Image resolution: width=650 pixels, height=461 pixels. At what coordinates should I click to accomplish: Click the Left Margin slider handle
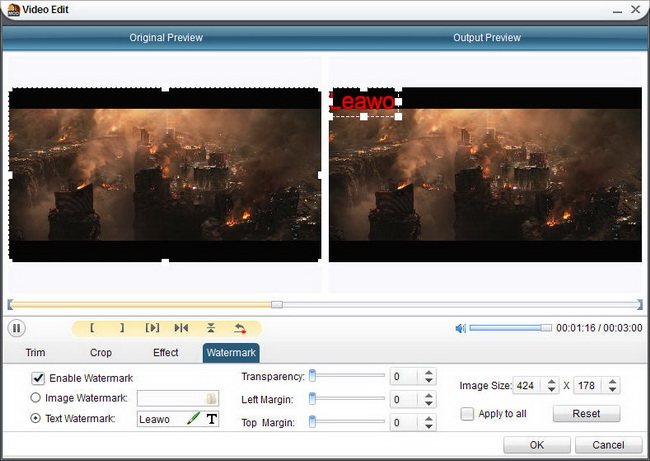313,399
